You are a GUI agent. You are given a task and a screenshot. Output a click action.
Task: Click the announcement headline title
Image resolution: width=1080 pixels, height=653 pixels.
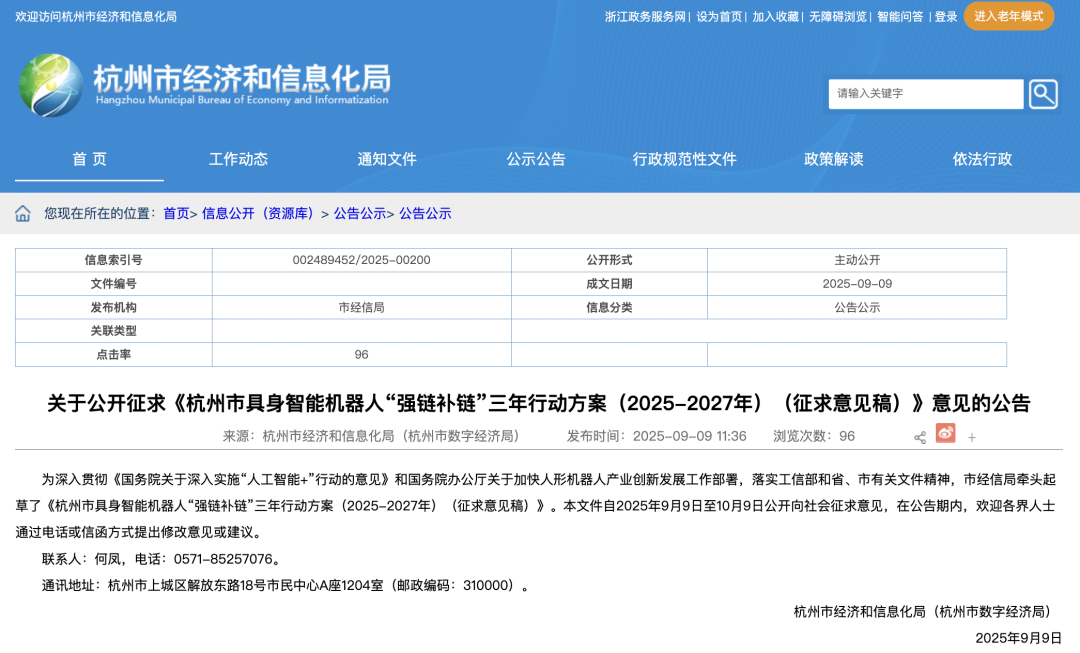coord(539,403)
